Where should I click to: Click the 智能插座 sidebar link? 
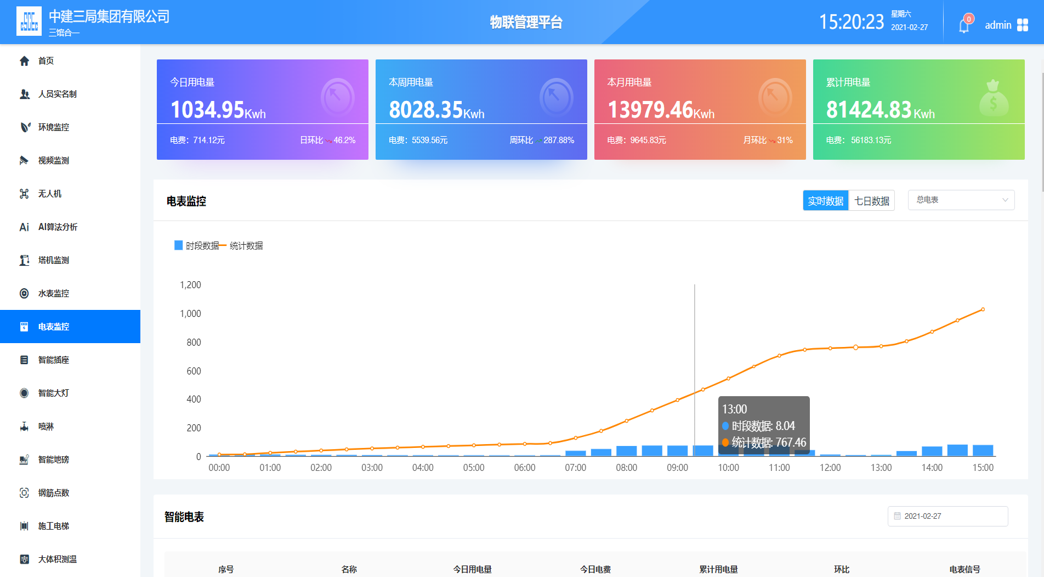tap(53, 360)
